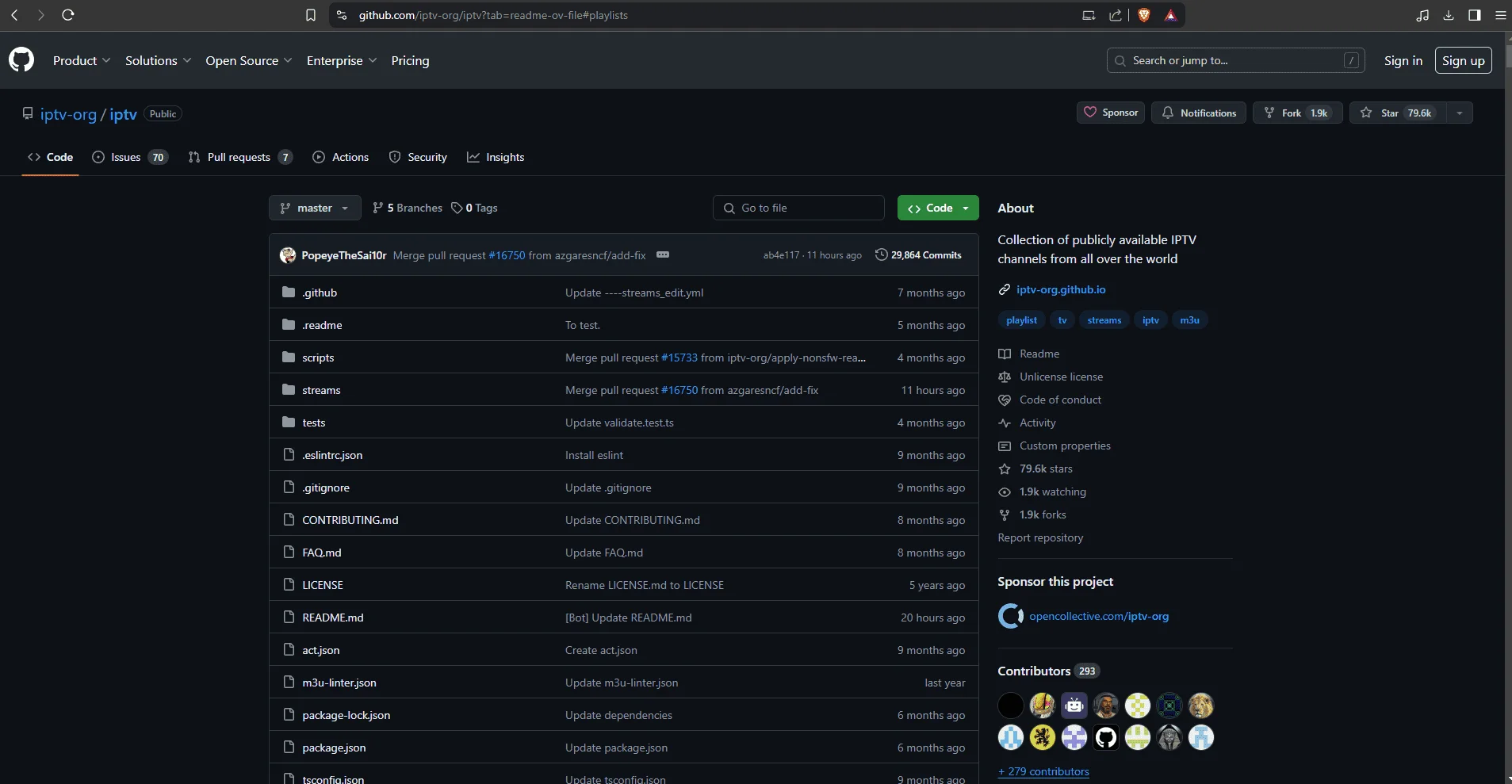Open the LICENSE file
Screen dimensions: 1512x784
pyautogui.click(x=323, y=585)
